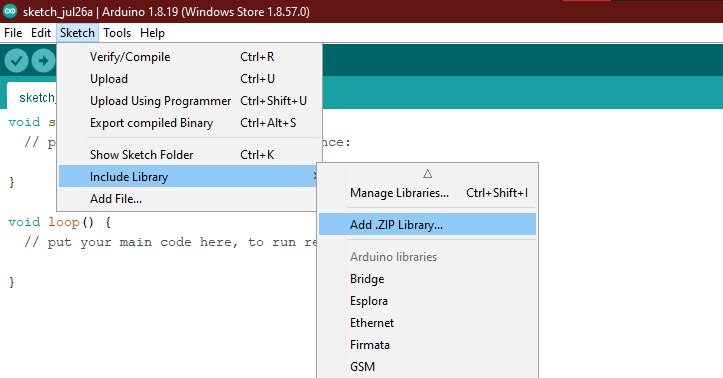
Task: Select the sketch tab in the editor
Action: click(32, 96)
